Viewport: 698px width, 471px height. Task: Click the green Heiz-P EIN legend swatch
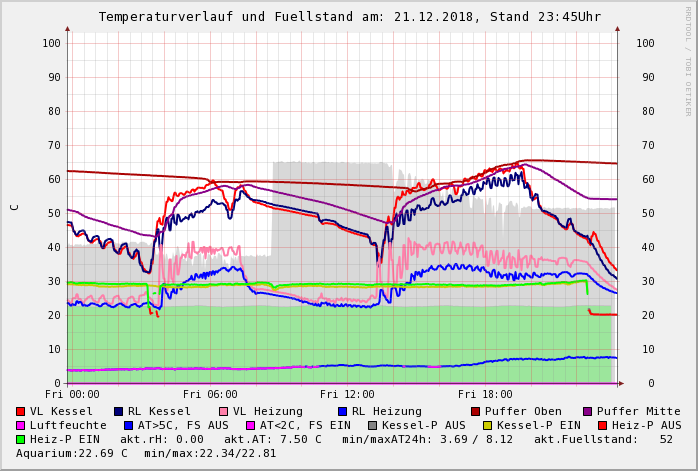click(21, 440)
